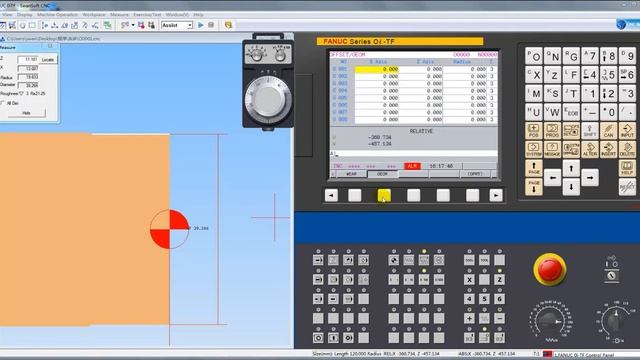Viewport: 640px width, 360px height.
Task: Turn the axis selector knob on pendant
Action: tap(256, 55)
